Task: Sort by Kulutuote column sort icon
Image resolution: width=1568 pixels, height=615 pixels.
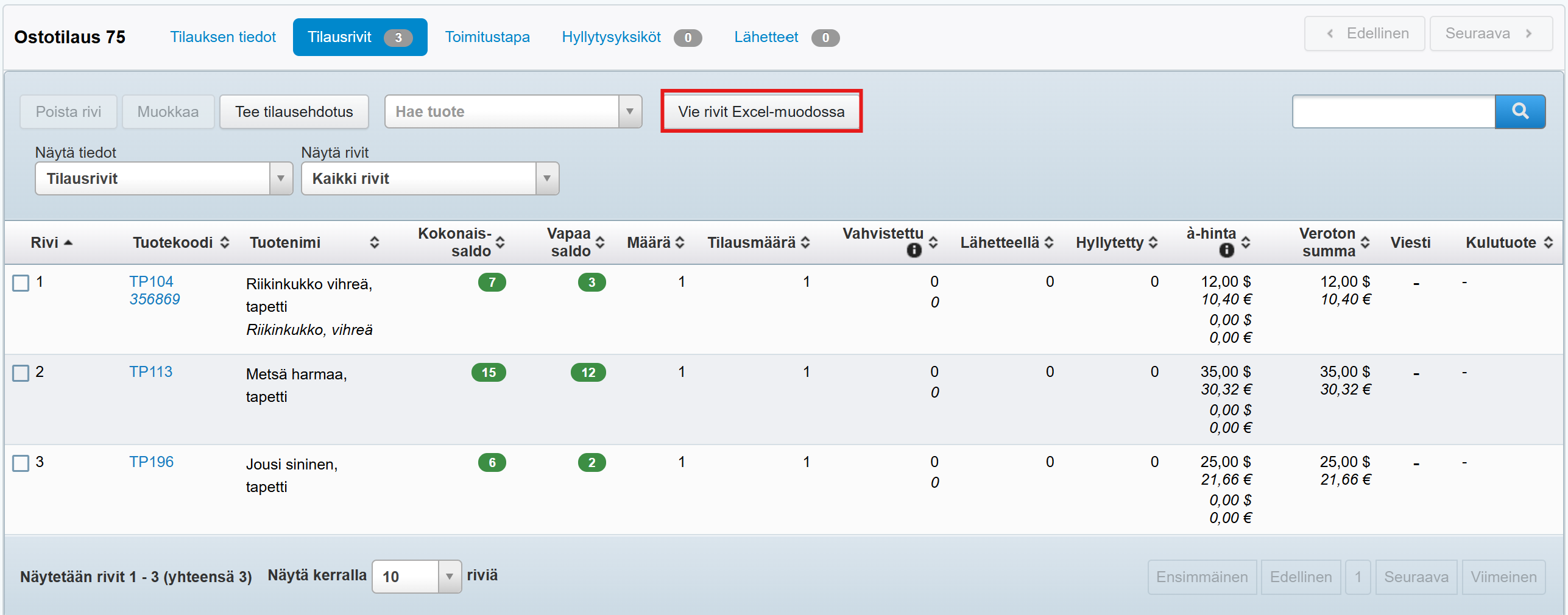Action: [1549, 242]
